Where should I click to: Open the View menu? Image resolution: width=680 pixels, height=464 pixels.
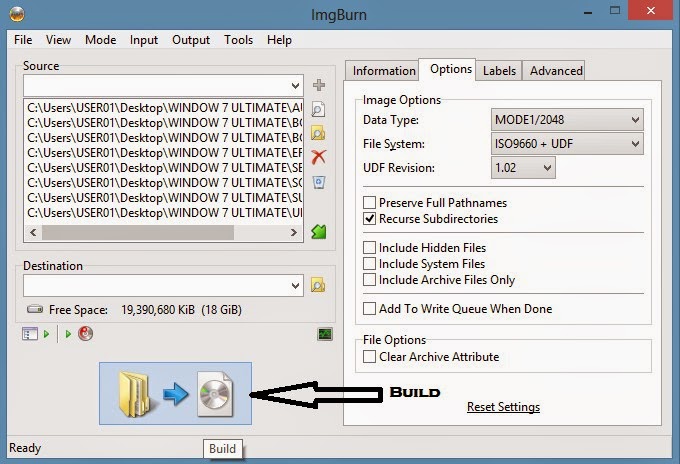pos(58,40)
